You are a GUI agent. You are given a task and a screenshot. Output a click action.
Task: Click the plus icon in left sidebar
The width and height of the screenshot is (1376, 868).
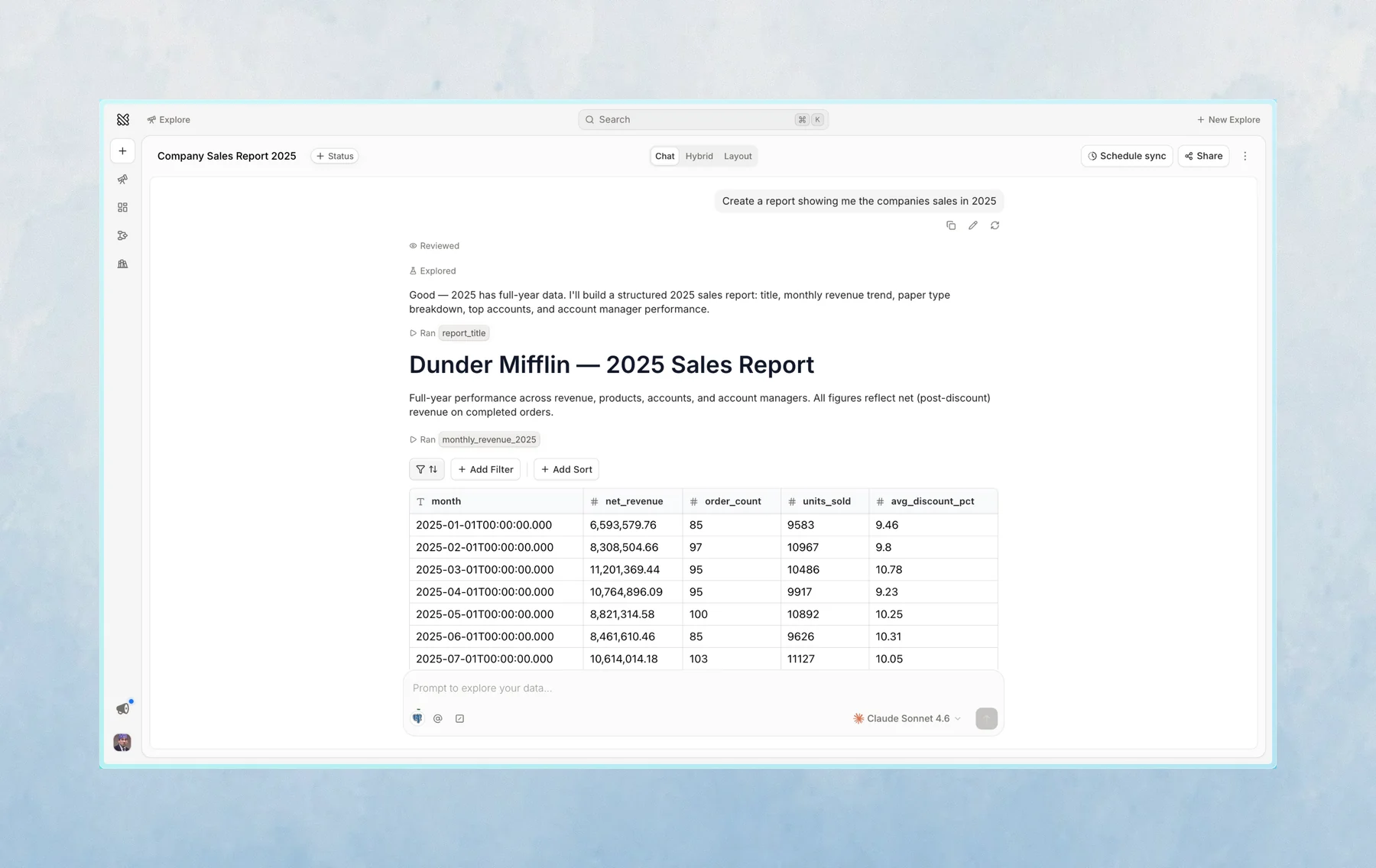(122, 151)
